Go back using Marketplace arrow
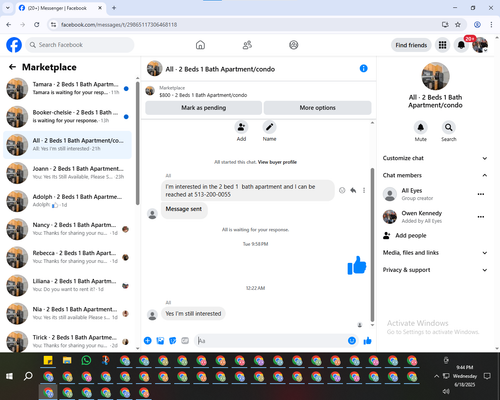The width and height of the screenshot is (500, 400). (x=12, y=67)
